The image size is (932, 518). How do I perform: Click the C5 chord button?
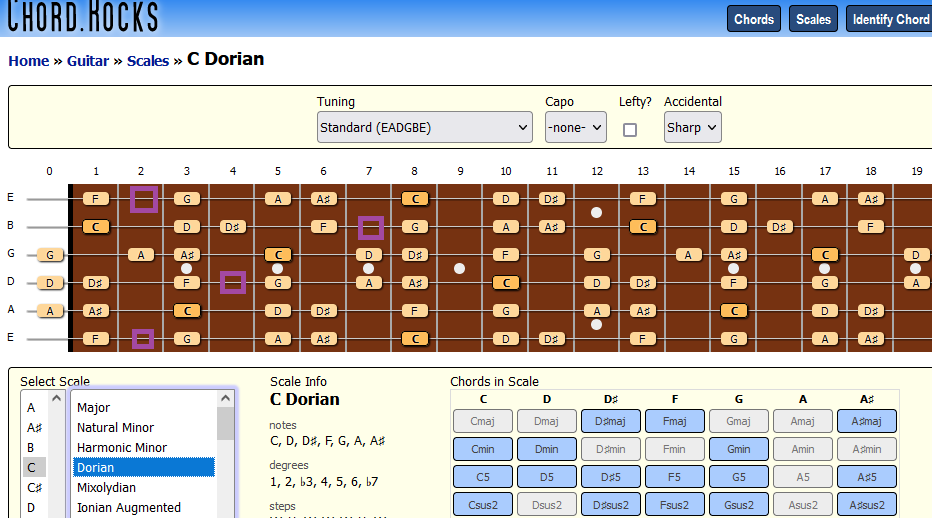(483, 477)
